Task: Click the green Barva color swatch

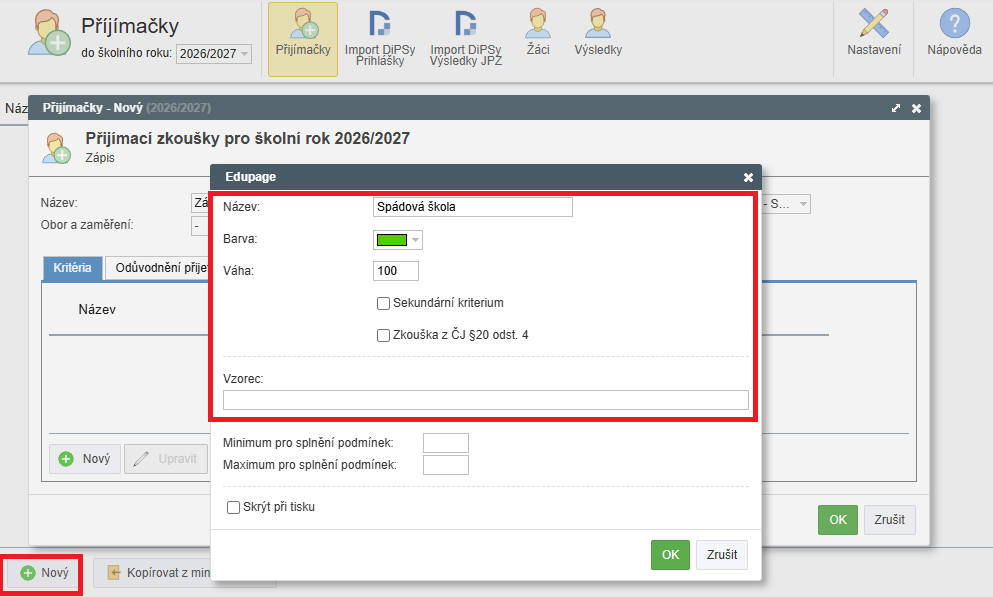Action: tap(391, 240)
